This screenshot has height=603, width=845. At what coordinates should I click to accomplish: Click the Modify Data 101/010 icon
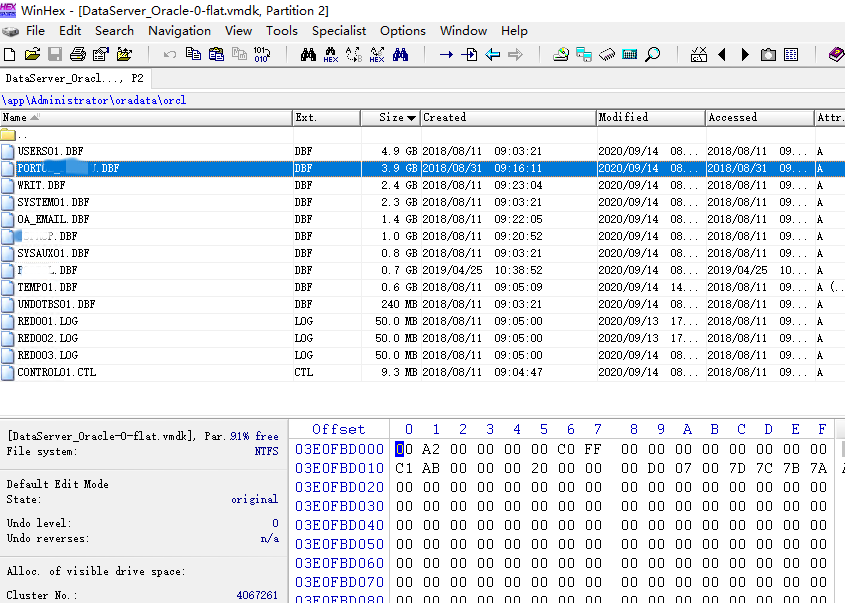tap(262, 54)
